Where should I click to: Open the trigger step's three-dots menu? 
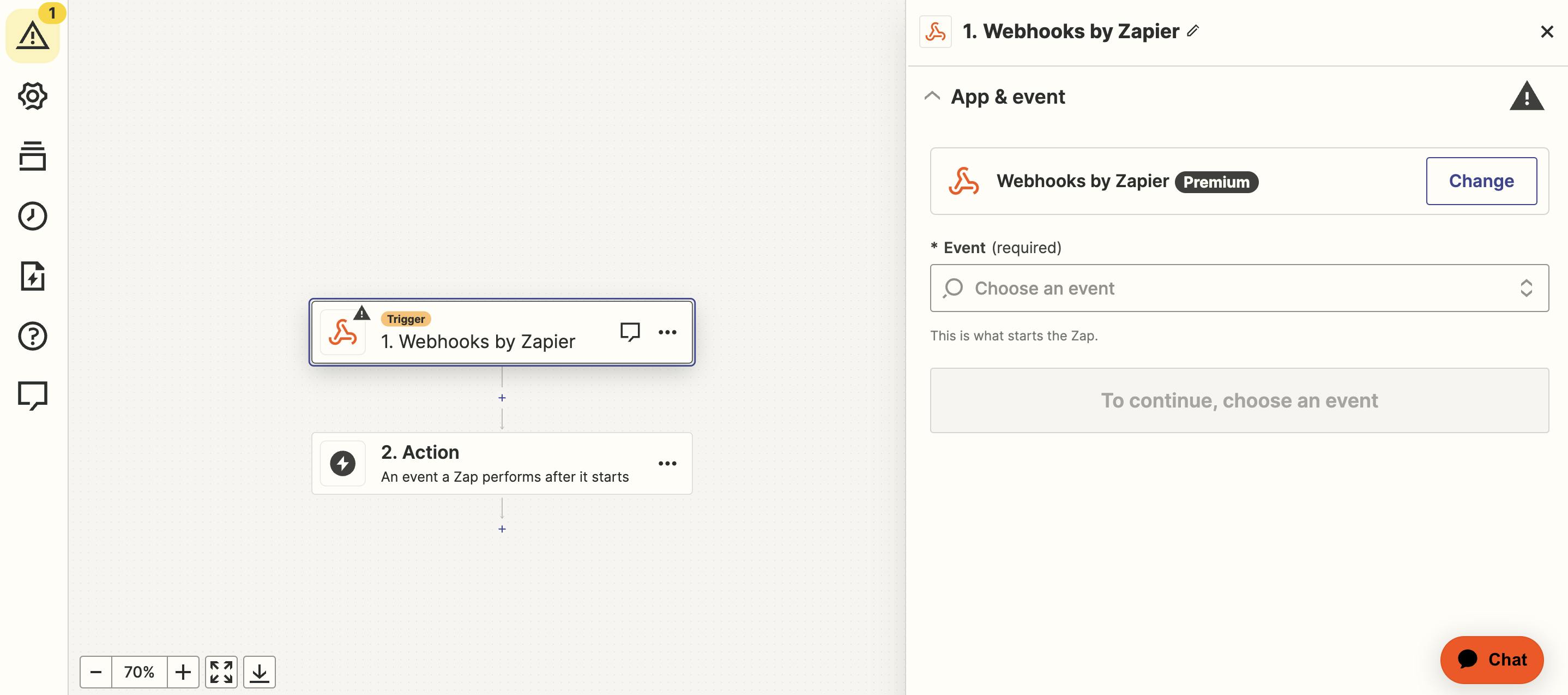pyautogui.click(x=667, y=332)
